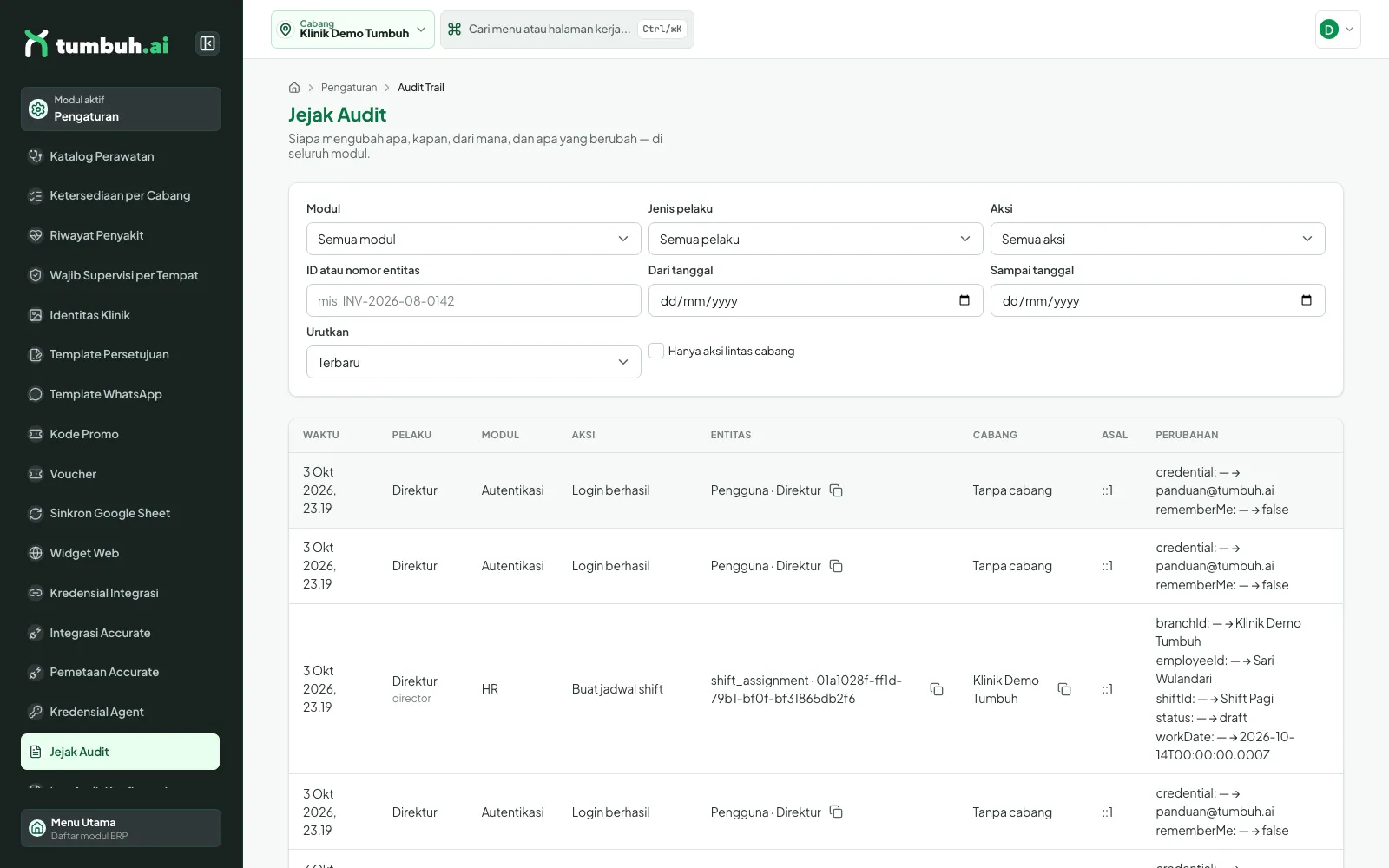Image resolution: width=1389 pixels, height=868 pixels.
Task: Change the Urutkan sorting dropdown
Action: point(473,362)
